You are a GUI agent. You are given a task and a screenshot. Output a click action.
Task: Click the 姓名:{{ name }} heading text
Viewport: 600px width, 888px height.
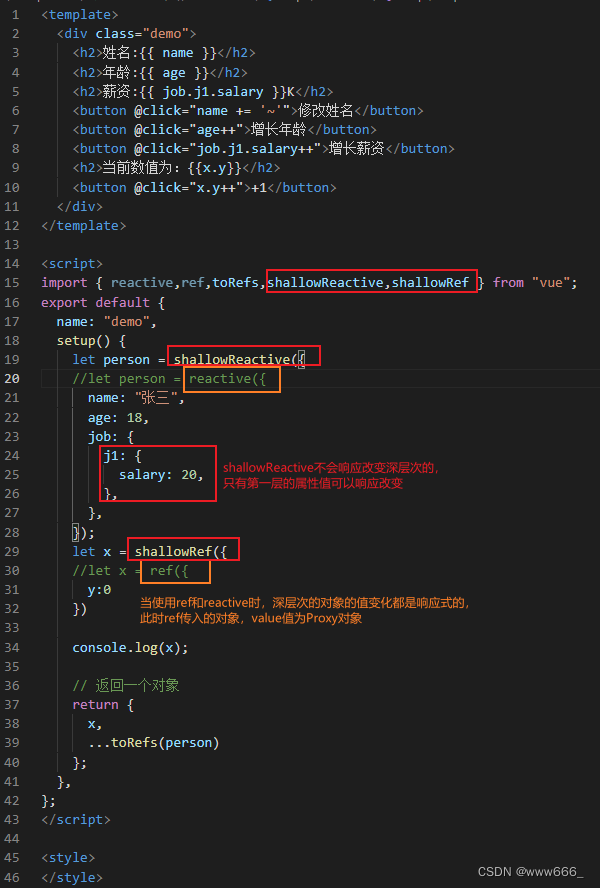pos(160,53)
